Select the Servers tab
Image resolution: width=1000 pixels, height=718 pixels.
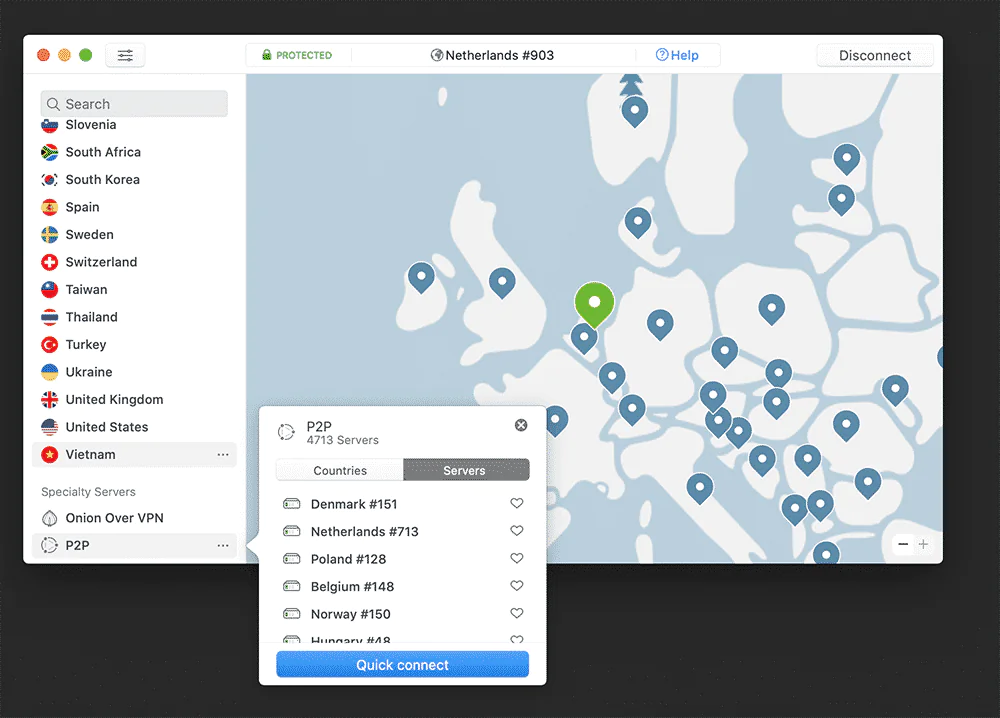click(x=465, y=470)
